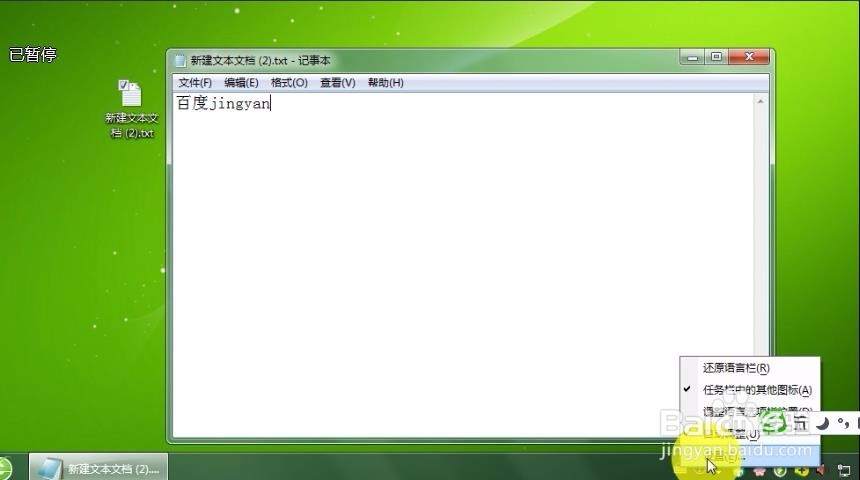Click the Notepad title 新建文本文档 (2).txt - 记事本
This screenshot has width=860, height=480.
[x=260, y=60]
